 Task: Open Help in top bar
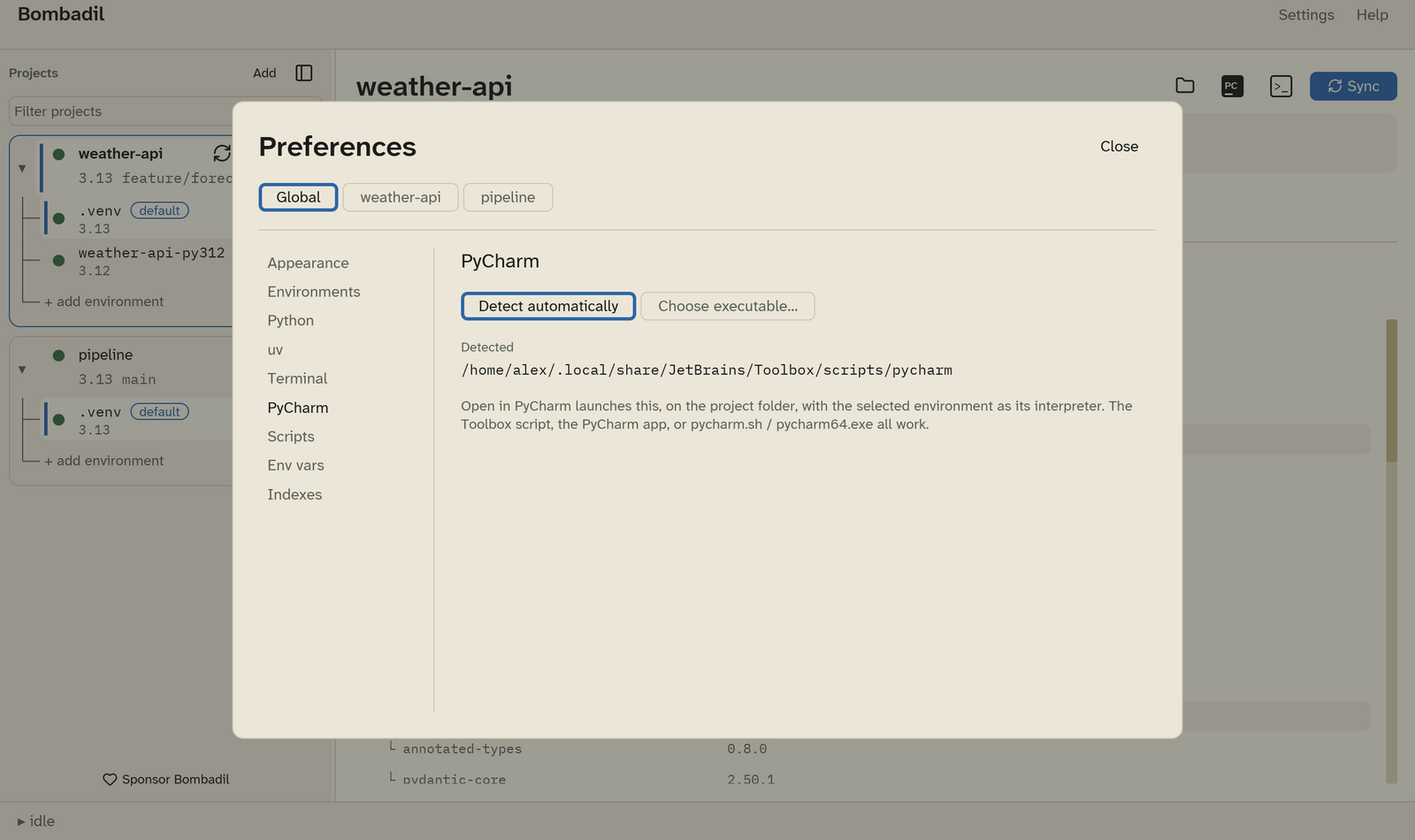coord(1372,15)
